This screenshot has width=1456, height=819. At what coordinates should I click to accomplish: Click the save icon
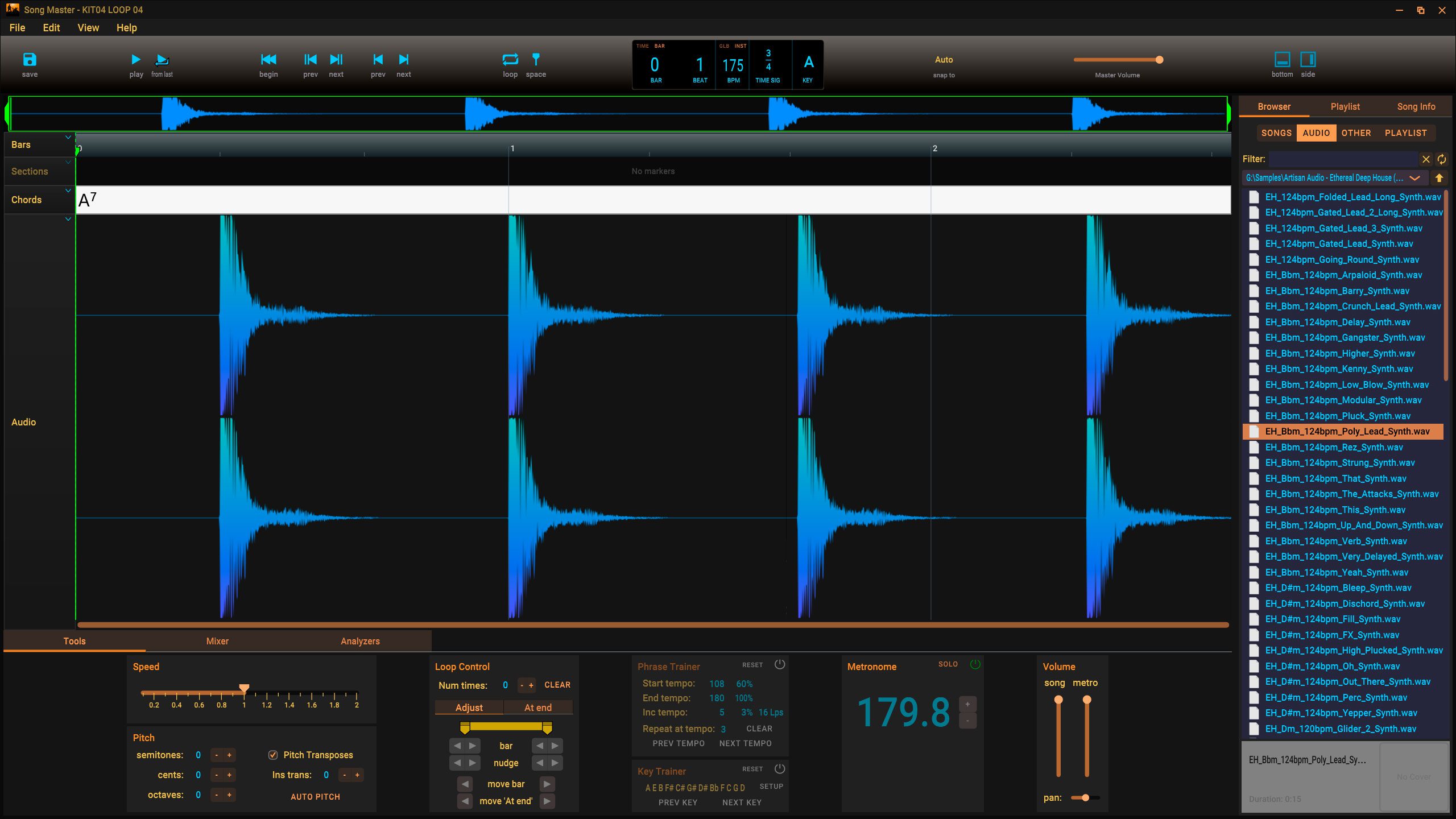click(30, 59)
